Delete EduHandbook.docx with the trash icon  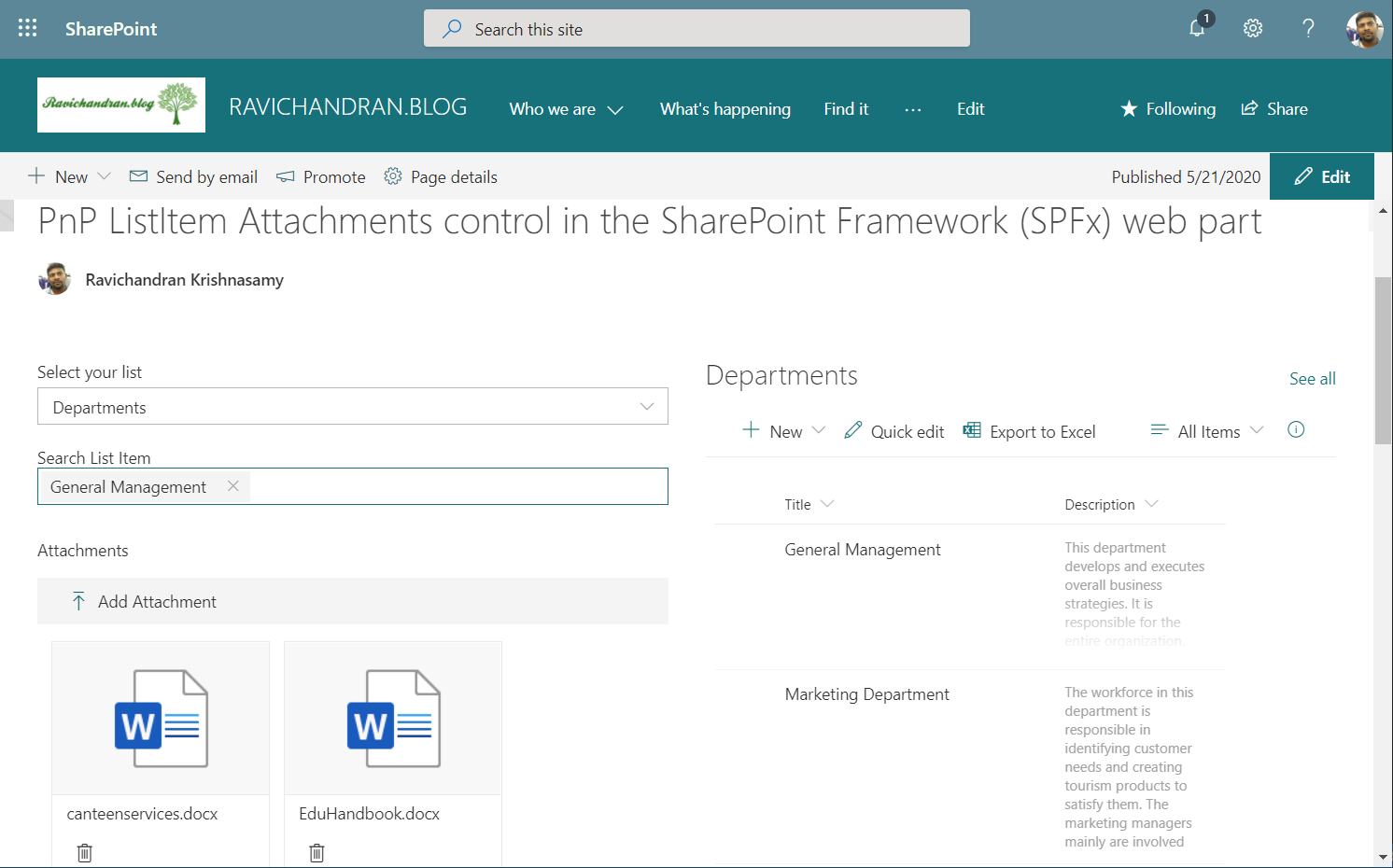click(317, 852)
